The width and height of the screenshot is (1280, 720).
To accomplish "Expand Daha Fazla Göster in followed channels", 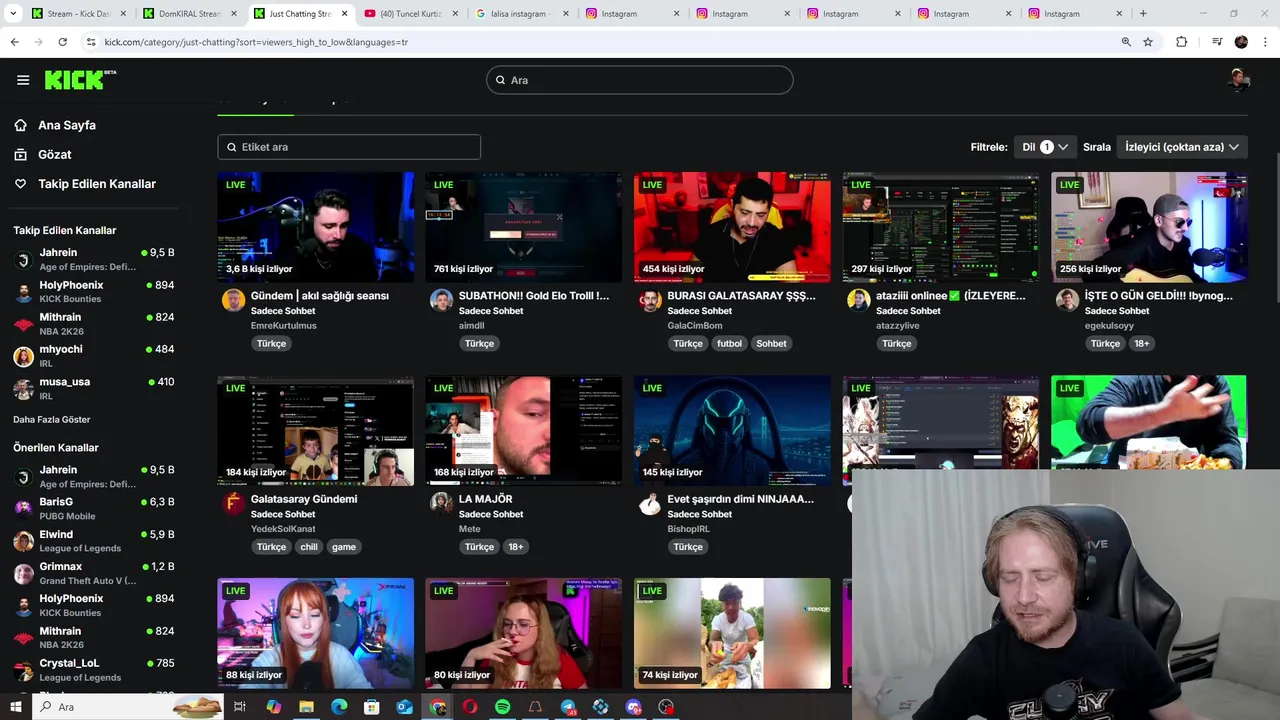I will tap(52, 420).
